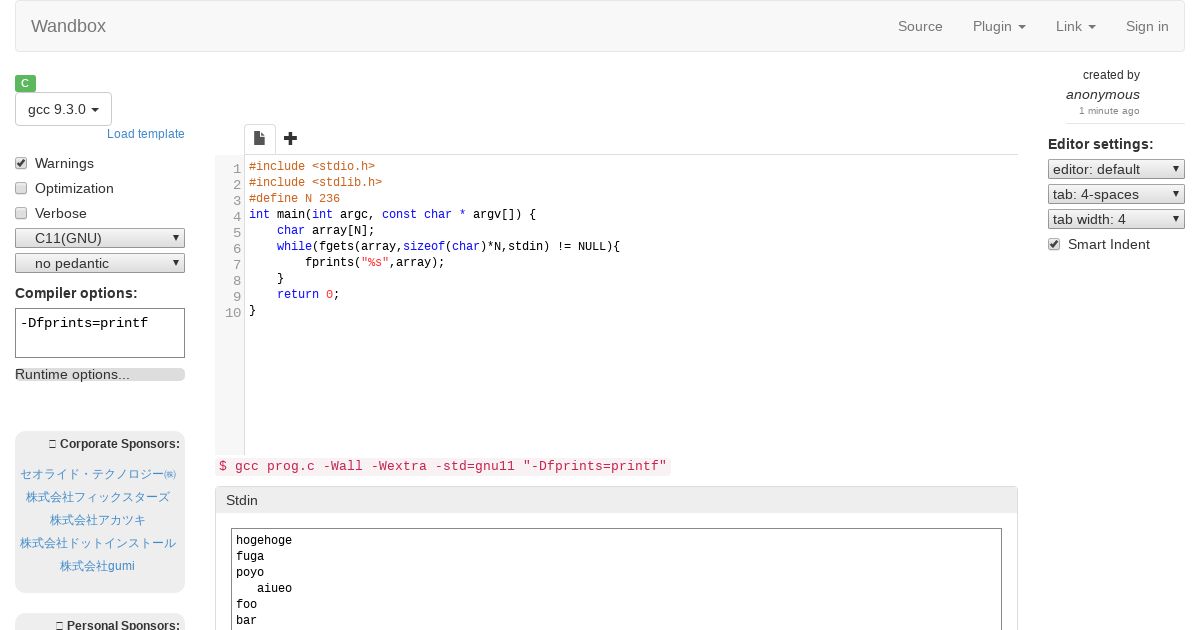Click the fprints code line in editor

[374, 262]
